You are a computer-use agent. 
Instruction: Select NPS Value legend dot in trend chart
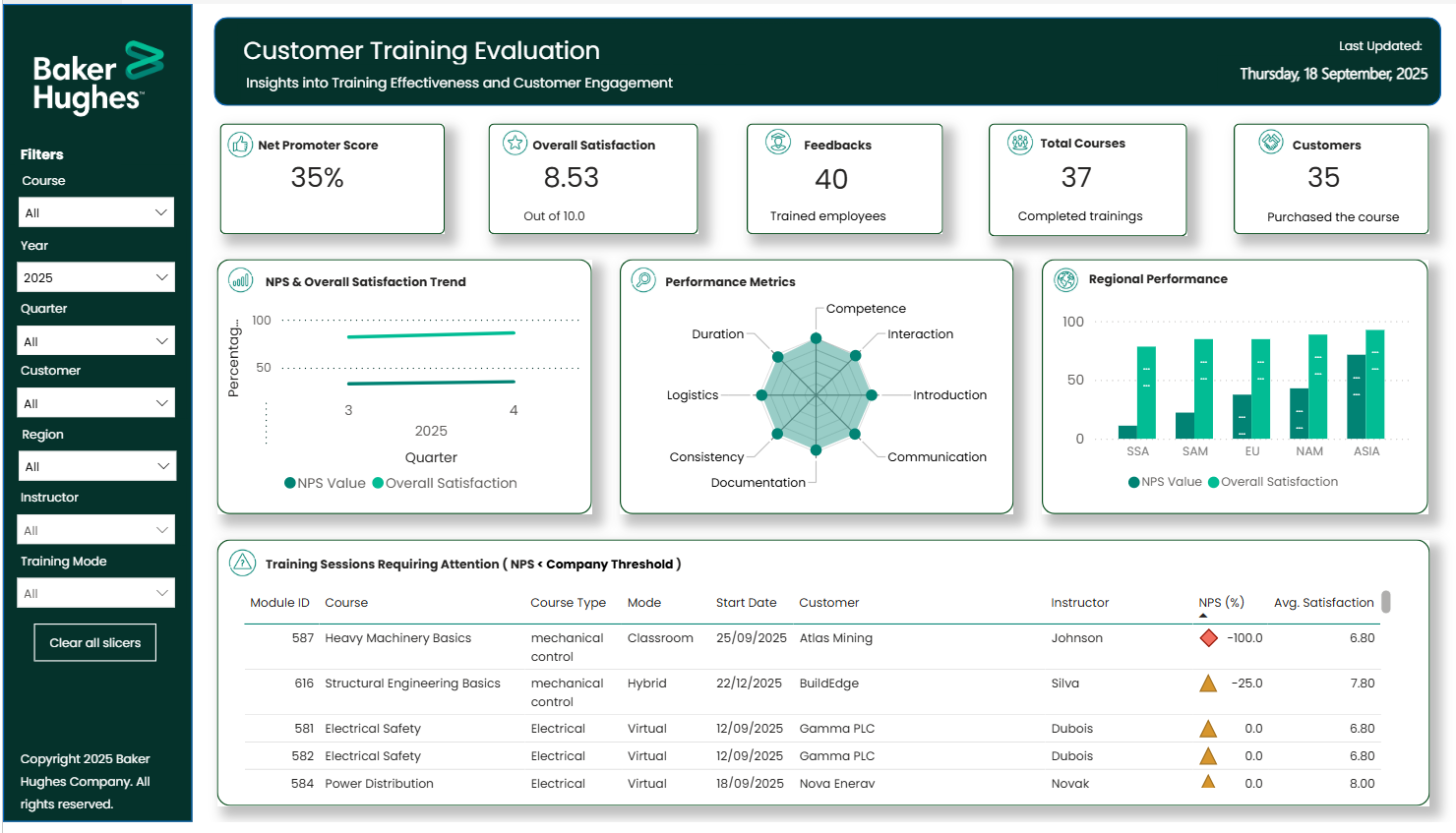click(x=290, y=483)
